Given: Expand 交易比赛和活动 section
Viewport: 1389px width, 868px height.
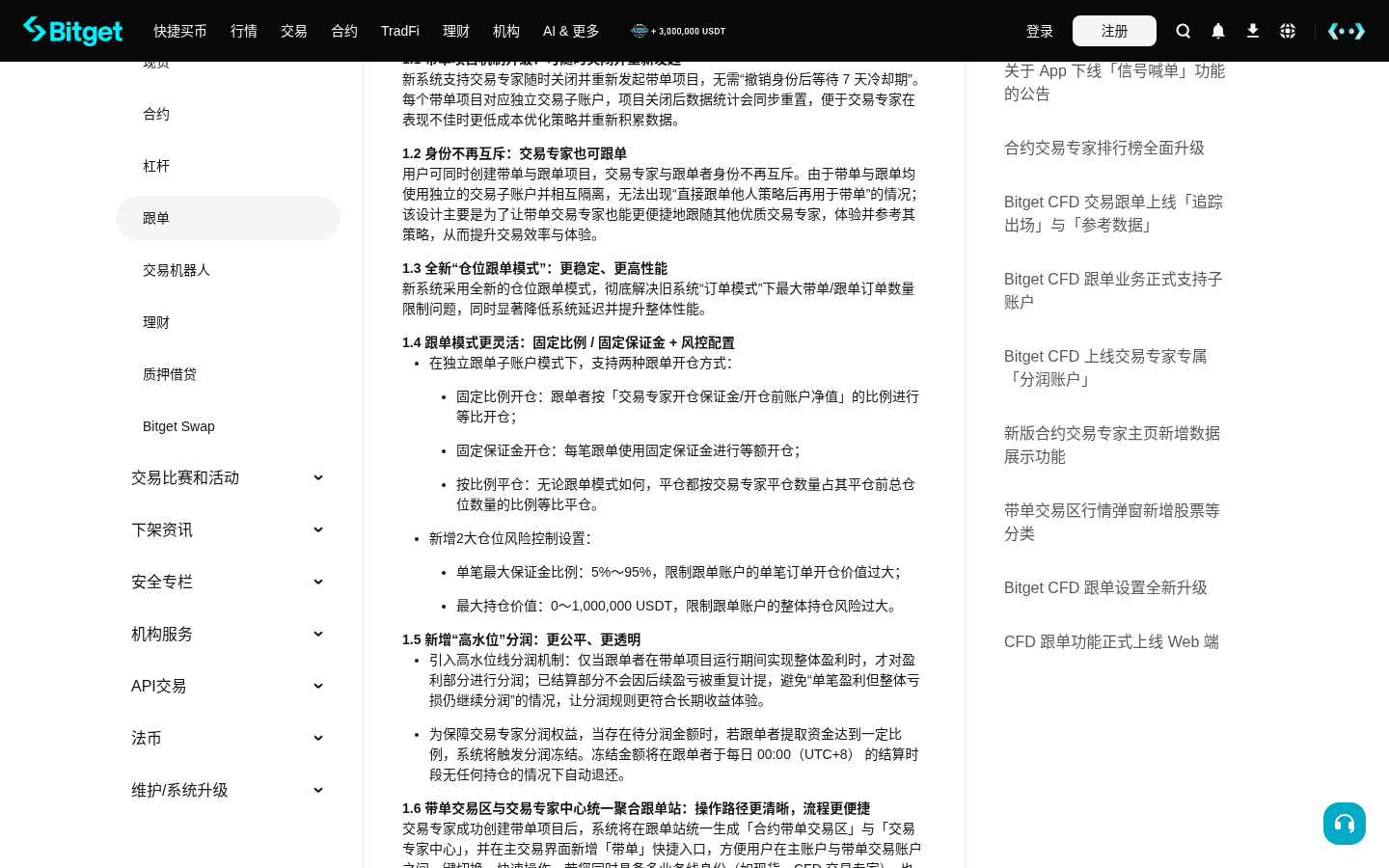Looking at the screenshot, I should (228, 477).
